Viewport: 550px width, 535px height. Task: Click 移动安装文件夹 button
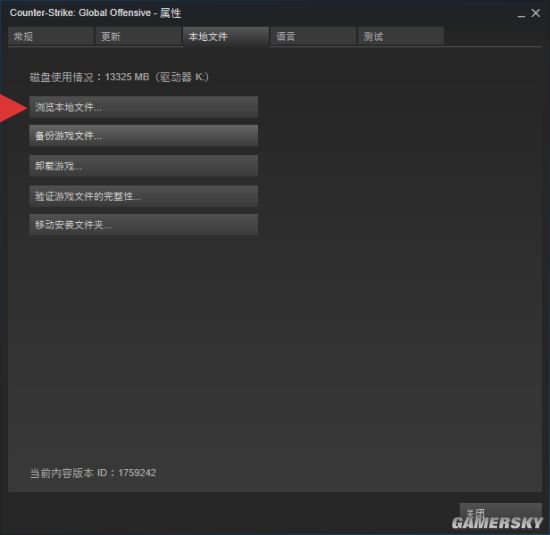(x=143, y=224)
